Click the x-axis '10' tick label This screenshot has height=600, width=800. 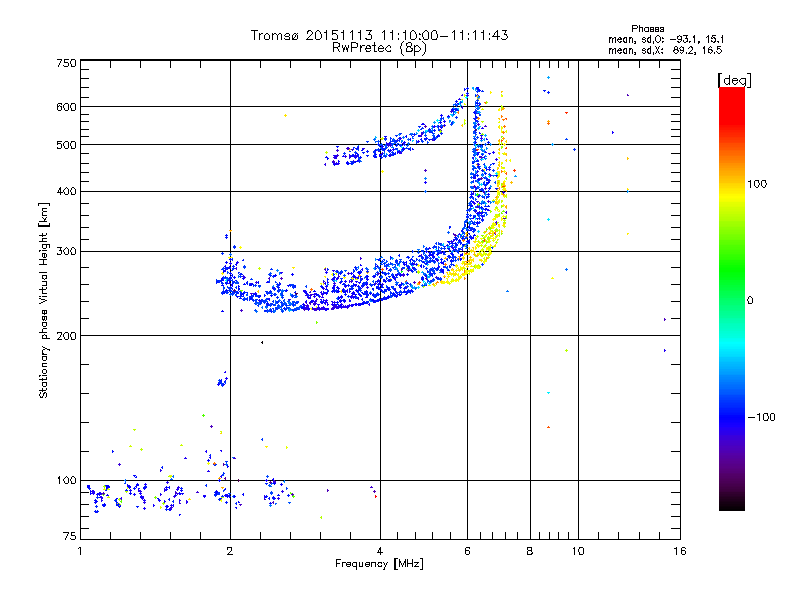pos(578,551)
